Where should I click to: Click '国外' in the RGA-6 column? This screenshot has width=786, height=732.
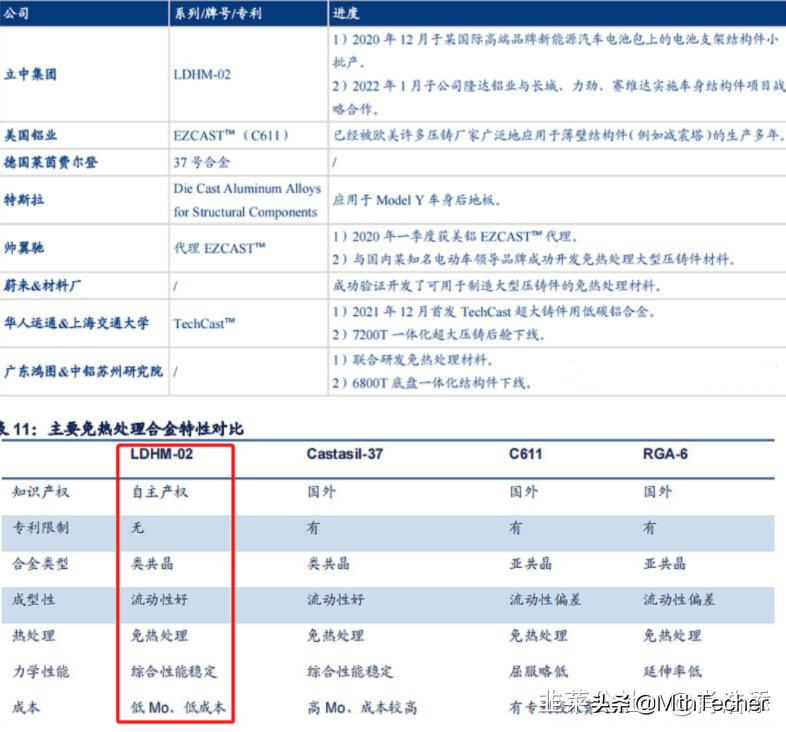tap(657, 491)
